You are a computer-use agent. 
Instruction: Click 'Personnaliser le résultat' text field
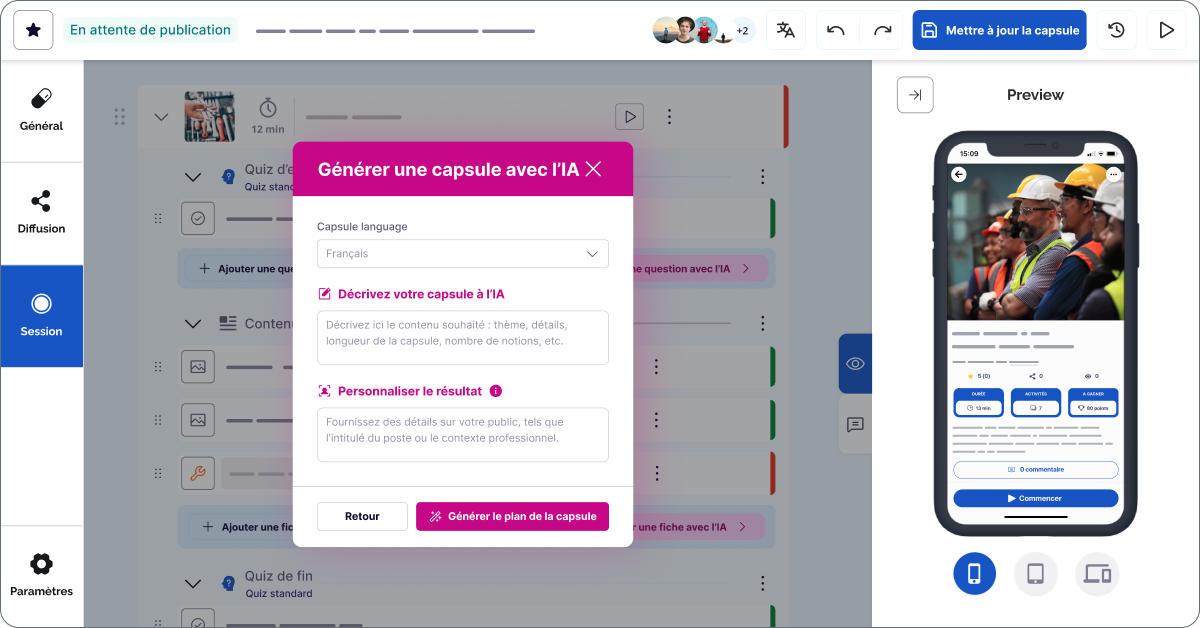pos(463,434)
